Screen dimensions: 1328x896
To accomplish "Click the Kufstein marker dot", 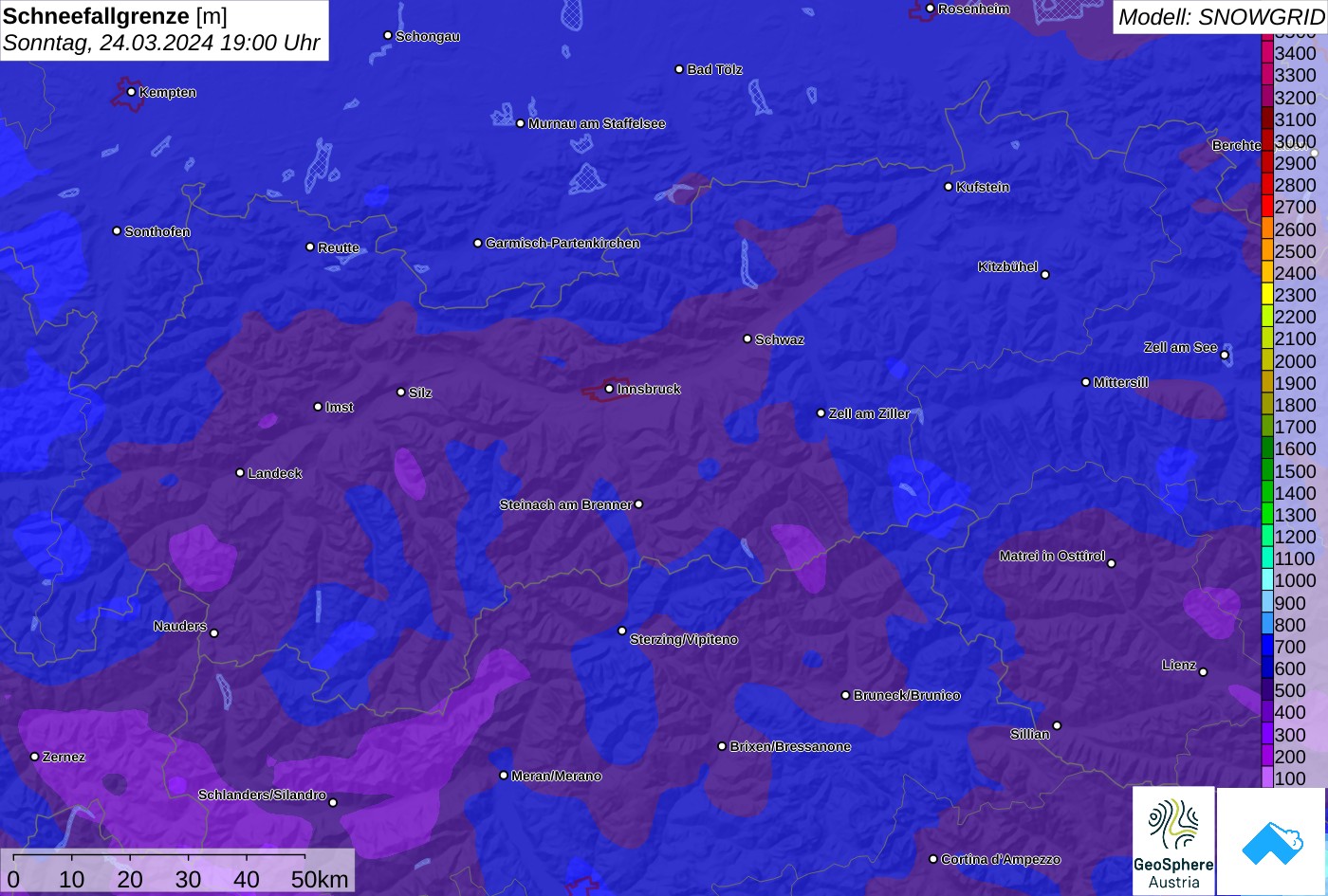I will click(948, 187).
